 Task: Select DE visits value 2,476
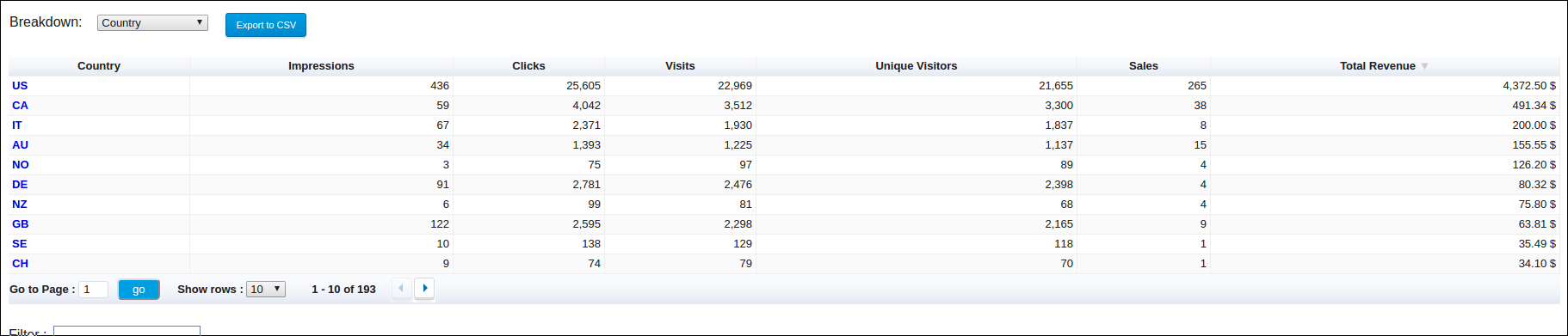click(x=738, y=185)
